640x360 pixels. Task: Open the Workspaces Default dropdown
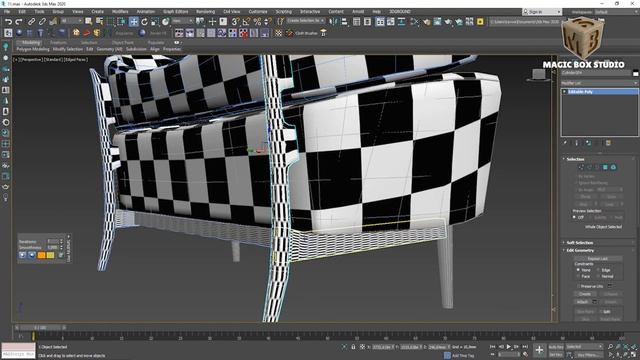coord(616,12)
